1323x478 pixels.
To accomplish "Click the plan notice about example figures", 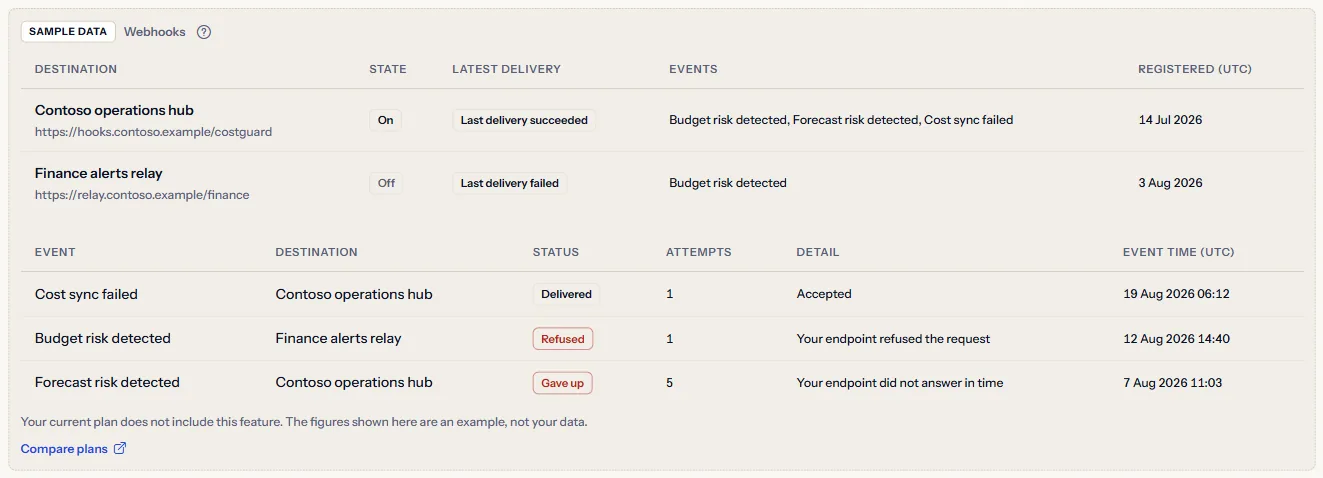I will (x=304, y=422).
